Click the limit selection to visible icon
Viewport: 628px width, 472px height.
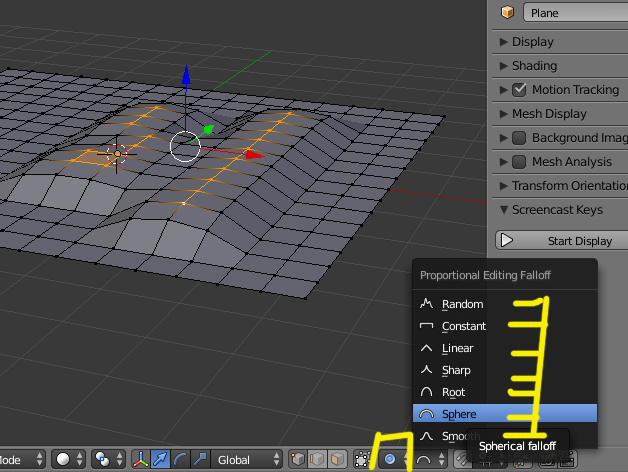362,460
